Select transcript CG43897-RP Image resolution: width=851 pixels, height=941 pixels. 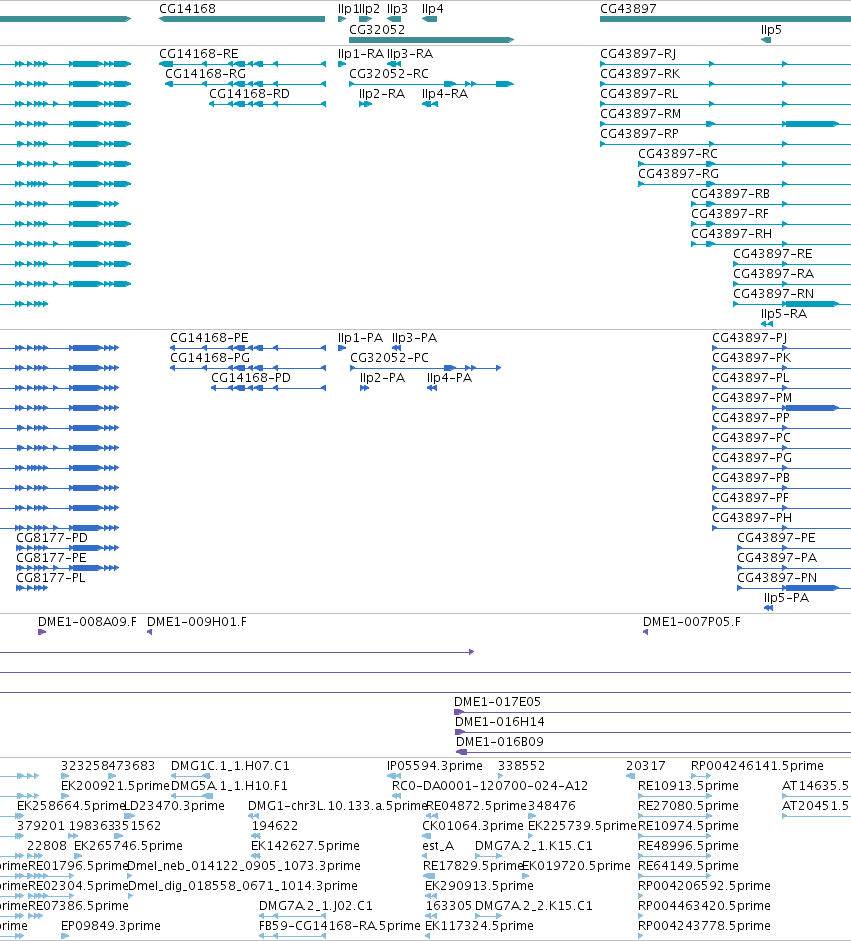click(726, 144)
